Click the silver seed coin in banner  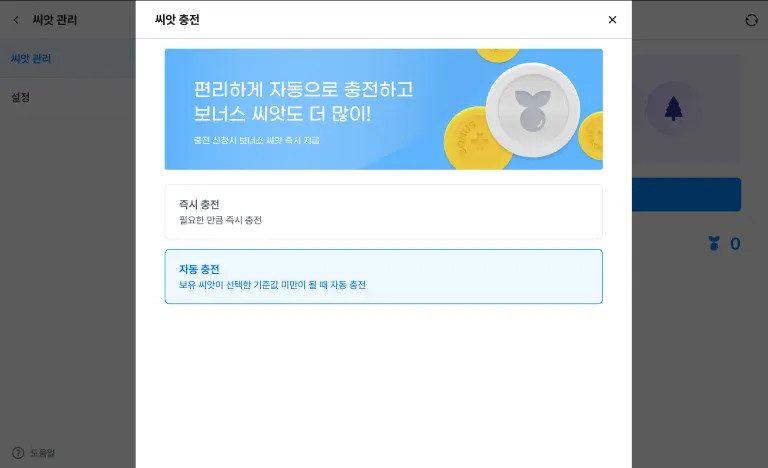click(533, 110)
